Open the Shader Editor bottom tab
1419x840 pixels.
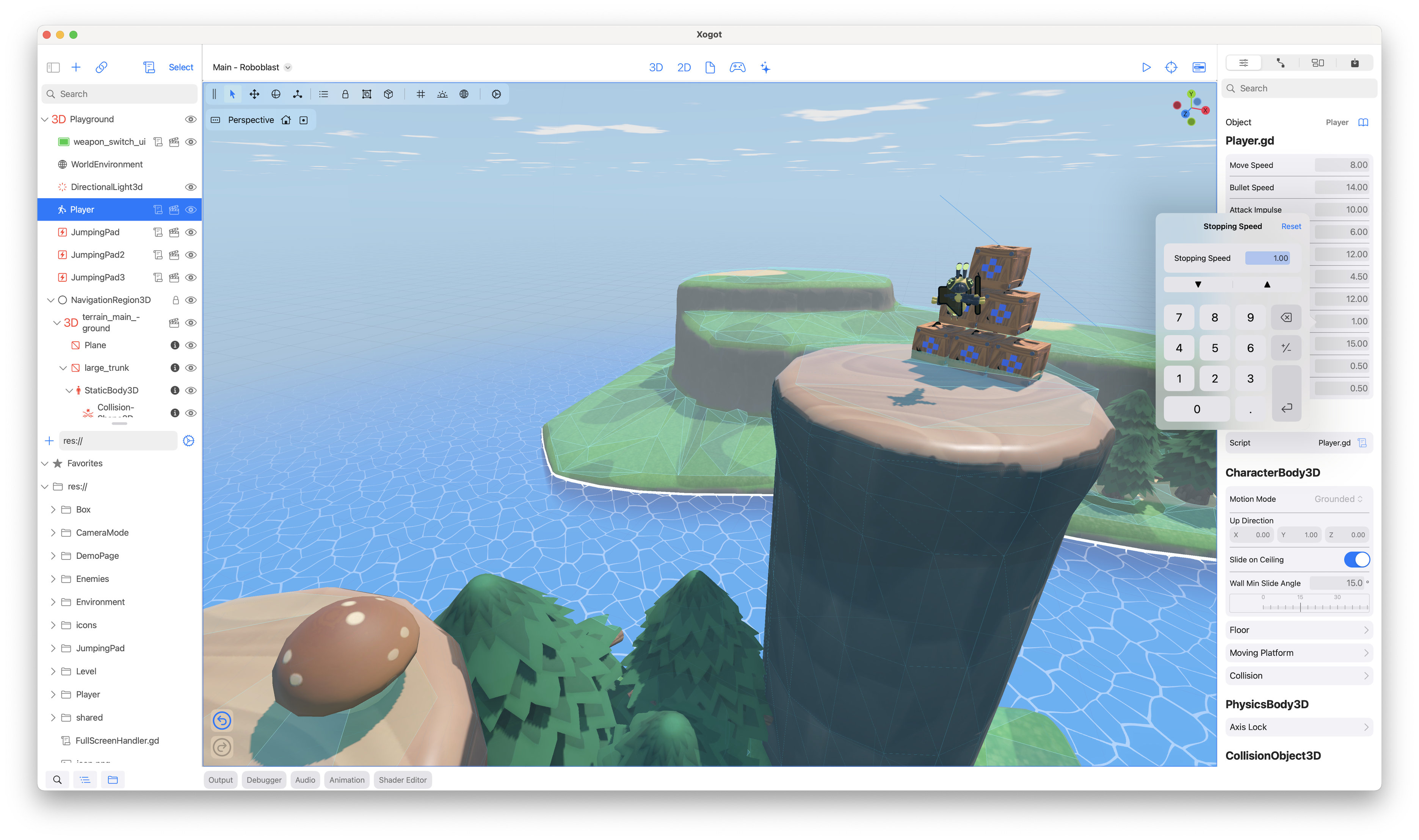pos(403,779)
